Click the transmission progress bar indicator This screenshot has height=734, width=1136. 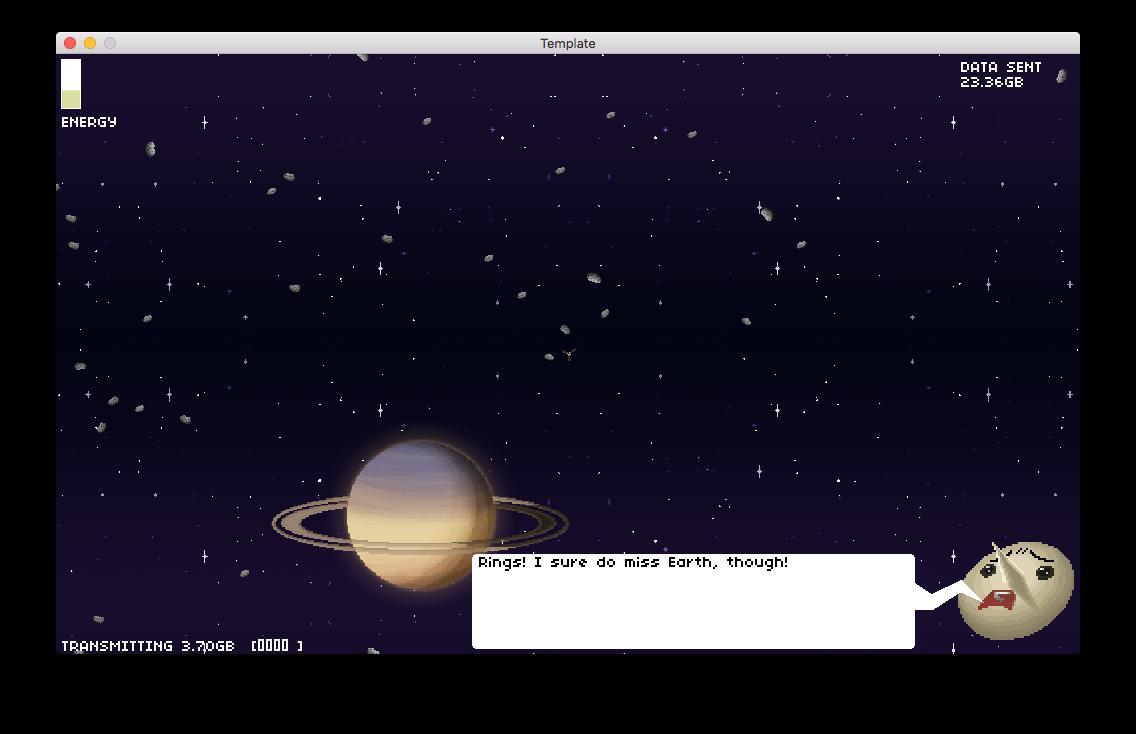click(x=277, y=646)
